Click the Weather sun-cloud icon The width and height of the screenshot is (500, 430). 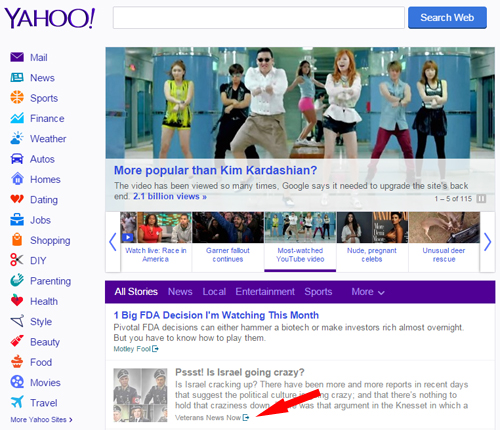17,138
